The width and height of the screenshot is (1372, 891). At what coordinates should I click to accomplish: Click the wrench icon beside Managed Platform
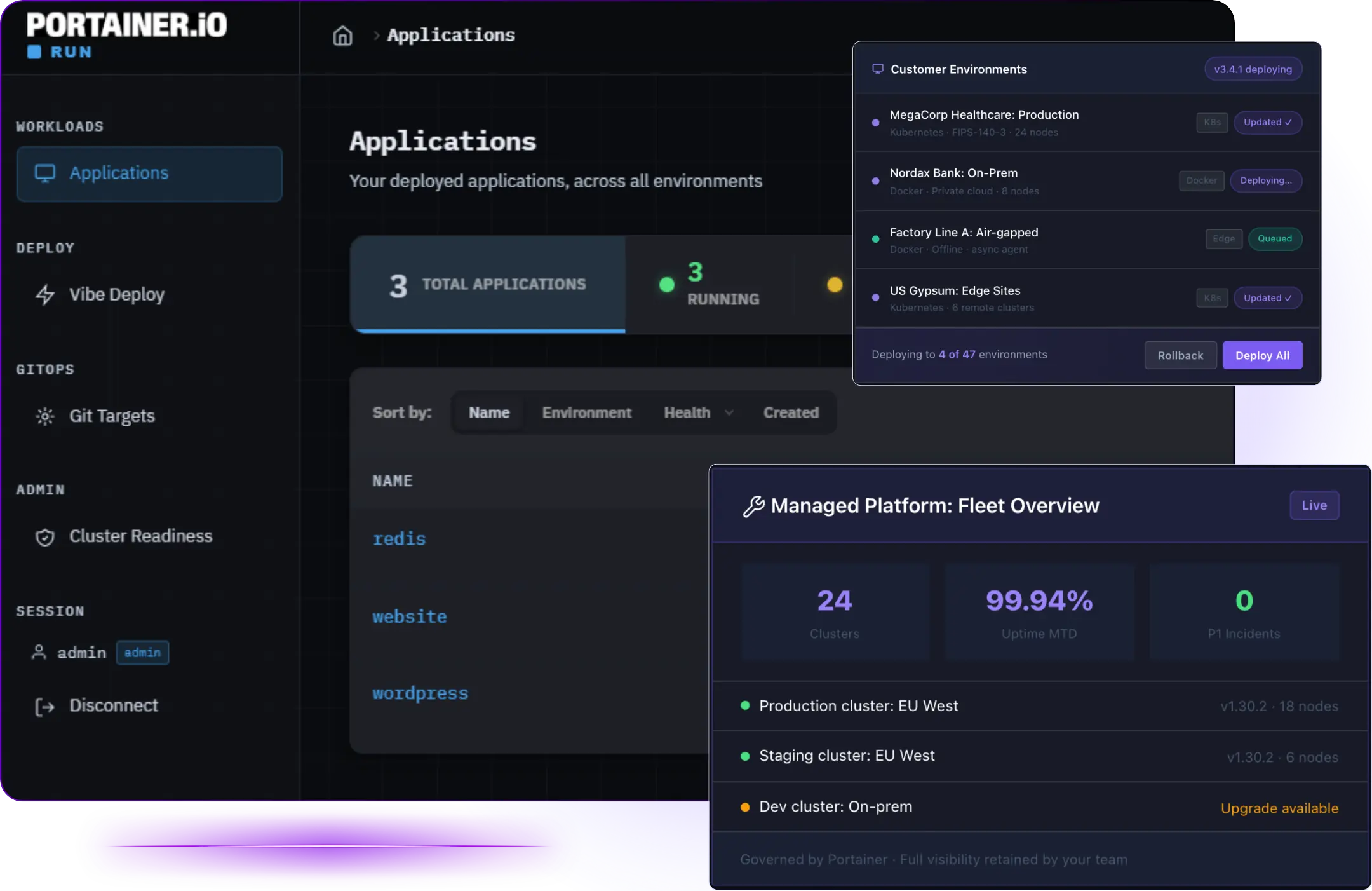click(x=754, y=506)
